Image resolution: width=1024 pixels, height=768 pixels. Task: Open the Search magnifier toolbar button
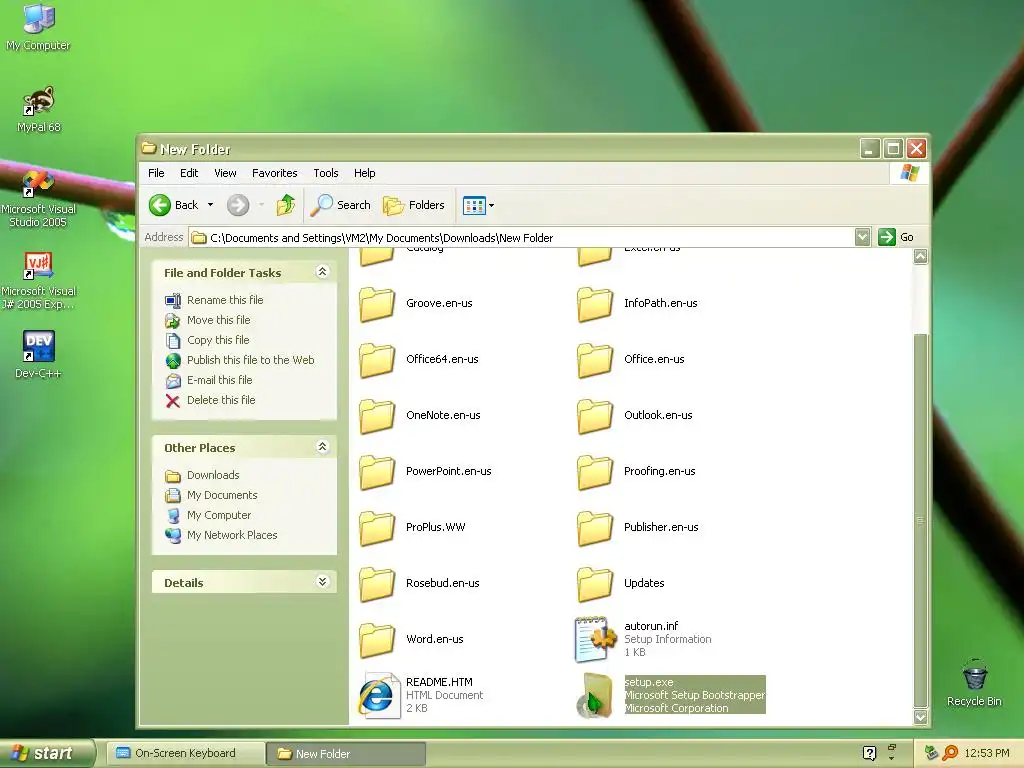point(340,205)
